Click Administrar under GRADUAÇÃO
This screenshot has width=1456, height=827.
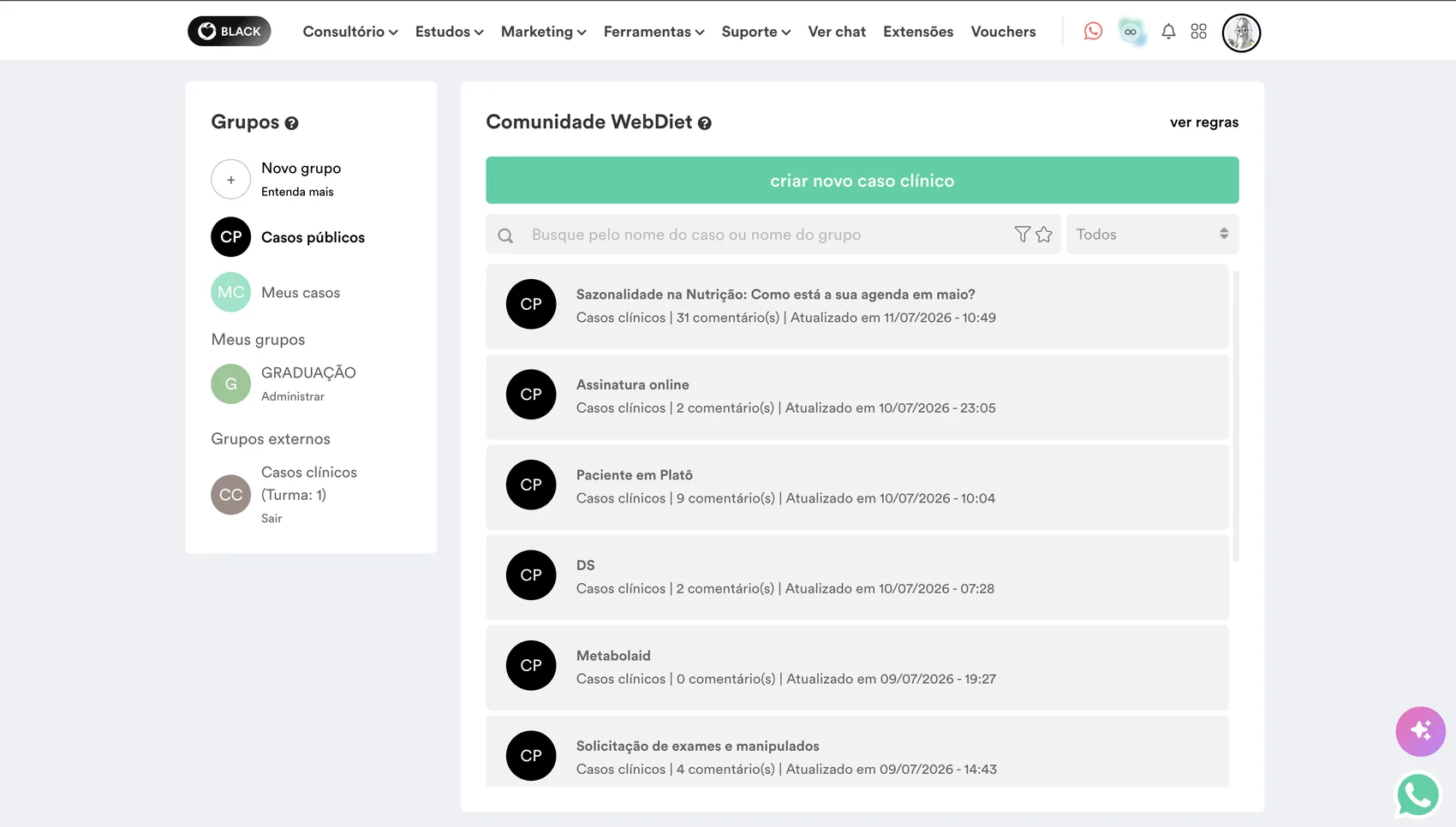coord(293,396)
